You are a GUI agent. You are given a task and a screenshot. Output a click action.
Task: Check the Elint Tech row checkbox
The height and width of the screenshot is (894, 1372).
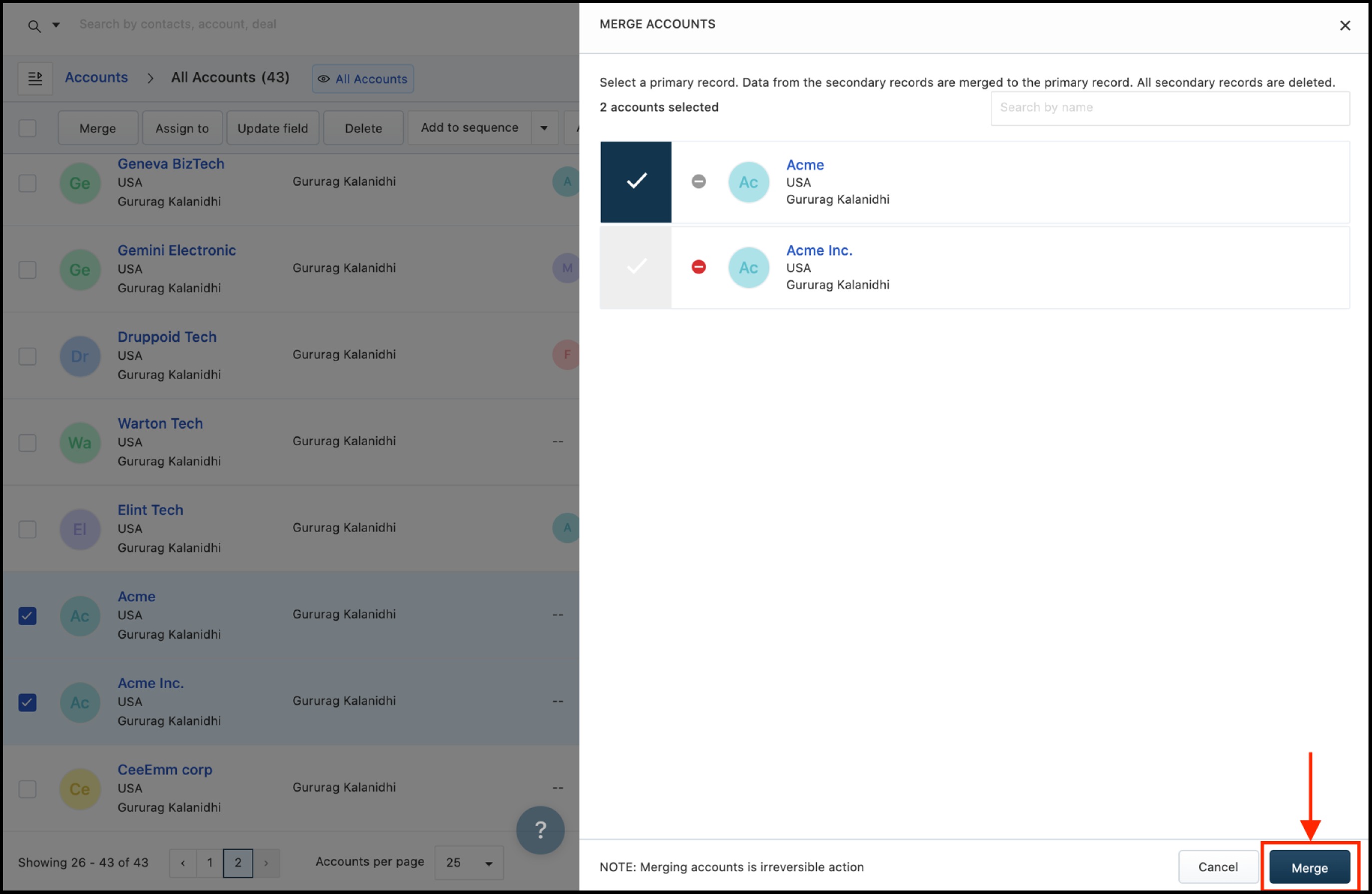pos(27,529)
